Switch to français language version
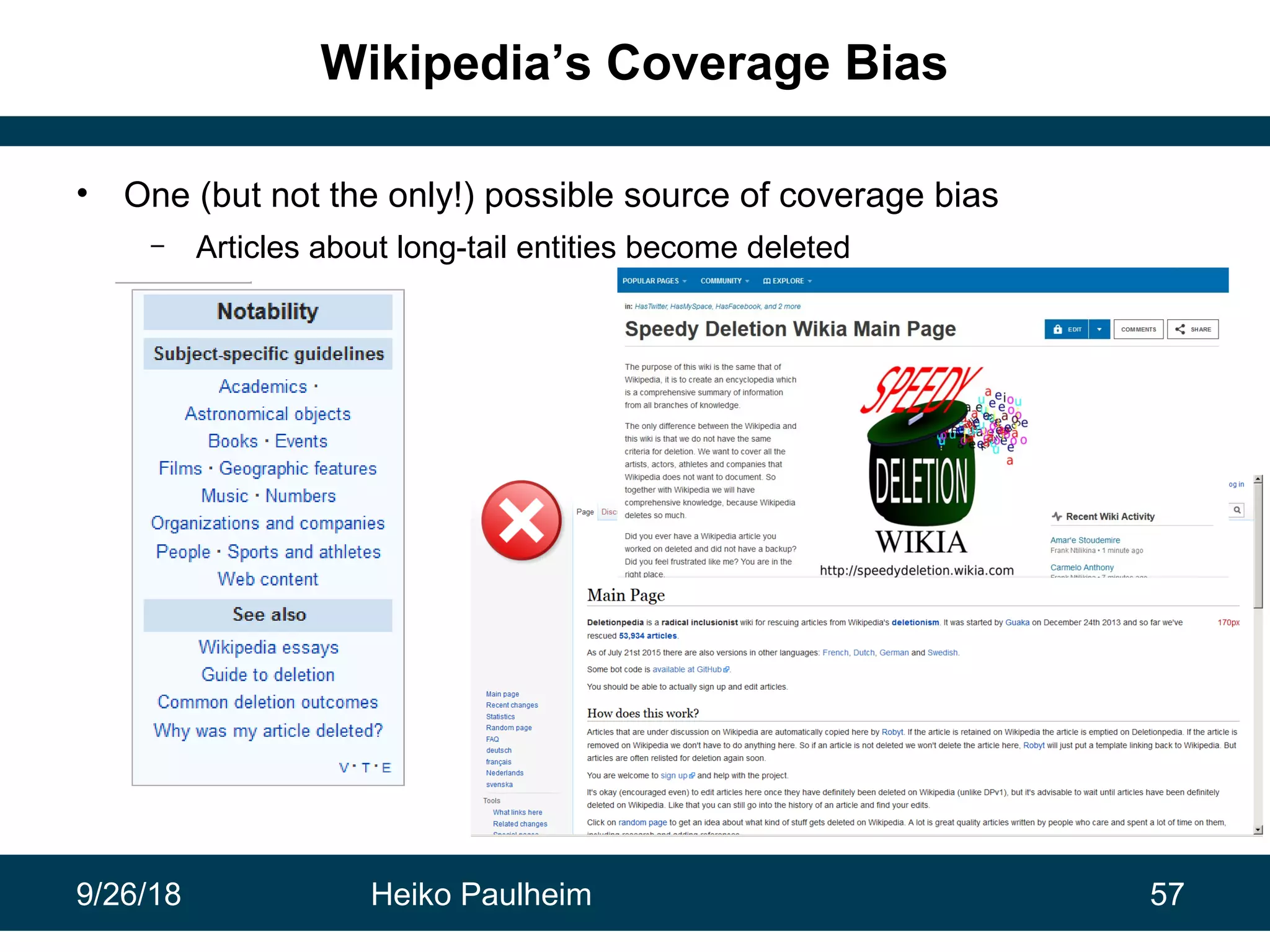This screenshot has width=1270, height=952. [x=499, y=762]
